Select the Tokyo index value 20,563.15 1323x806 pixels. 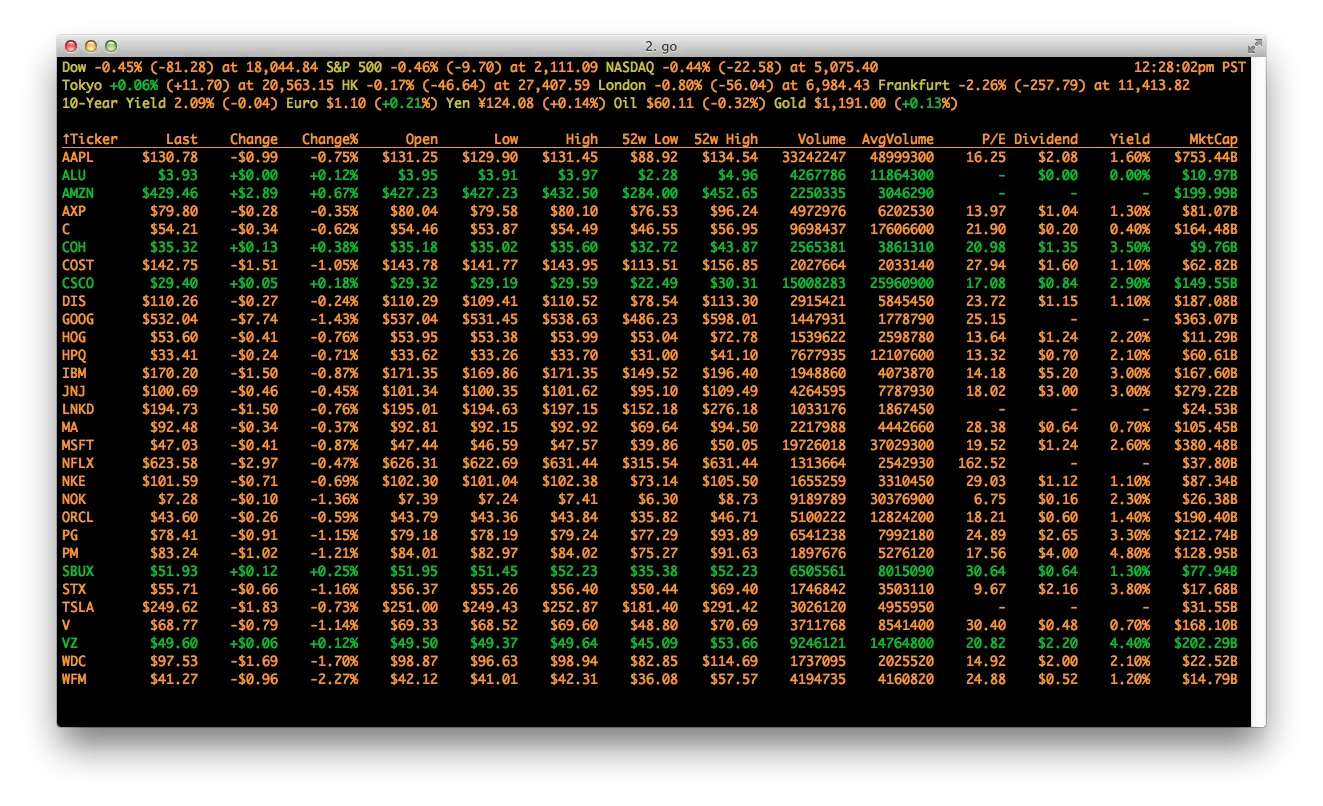tap(298, 85)
